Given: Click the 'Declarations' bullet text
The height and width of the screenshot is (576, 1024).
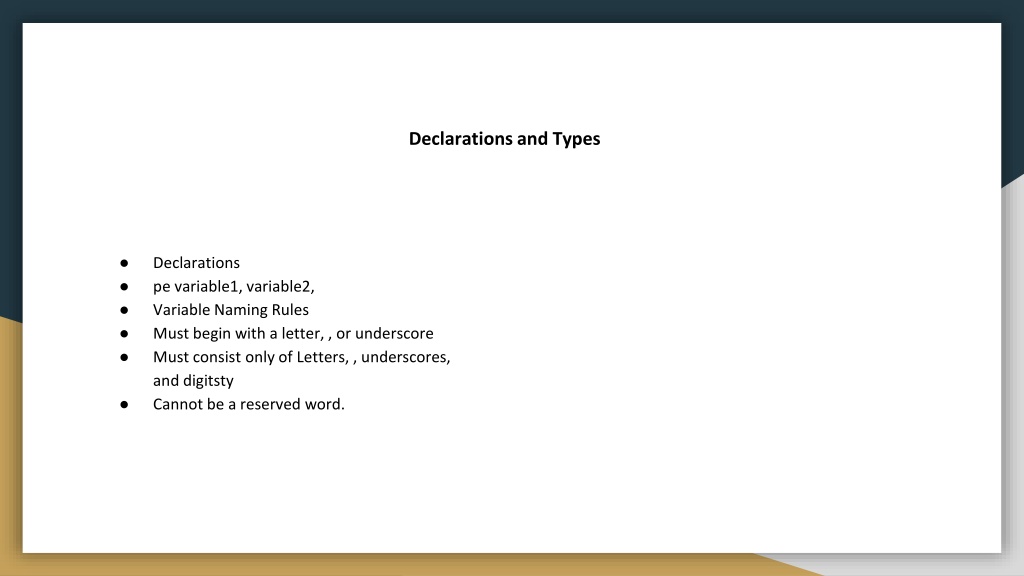Looking at the screenshot, I should coord(196,263).
